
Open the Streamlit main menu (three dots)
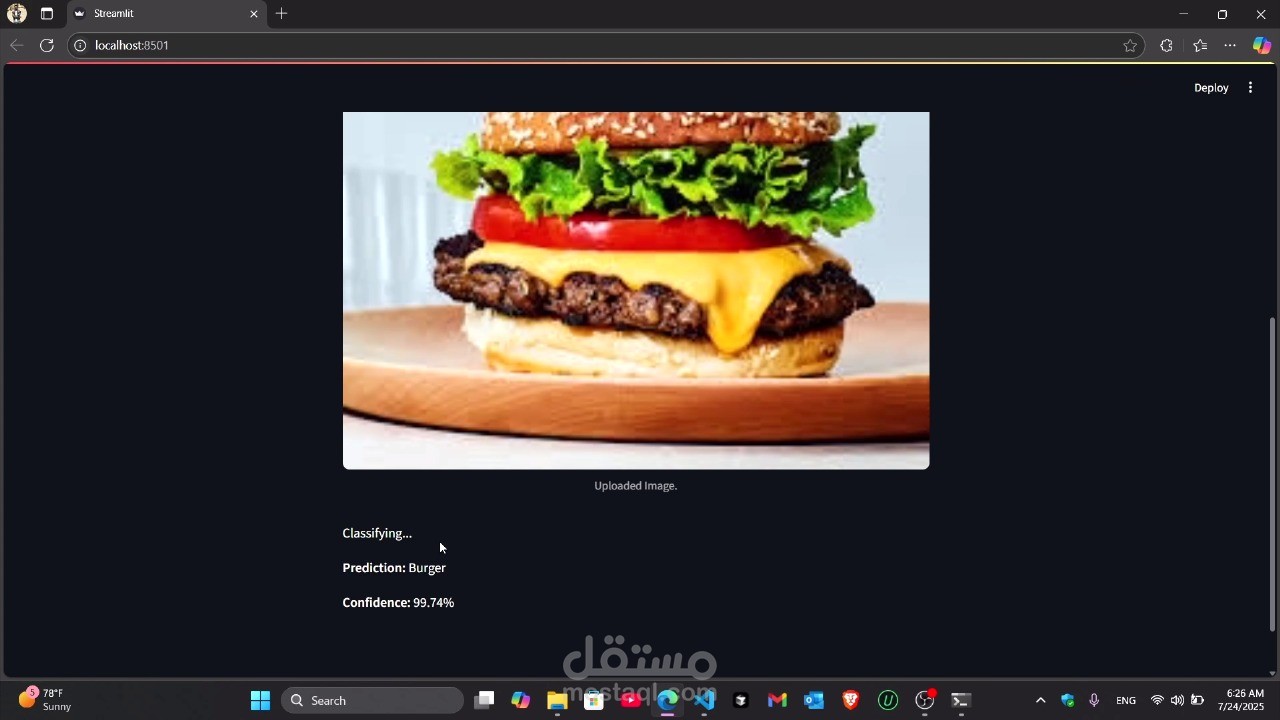pos(1250,88)
